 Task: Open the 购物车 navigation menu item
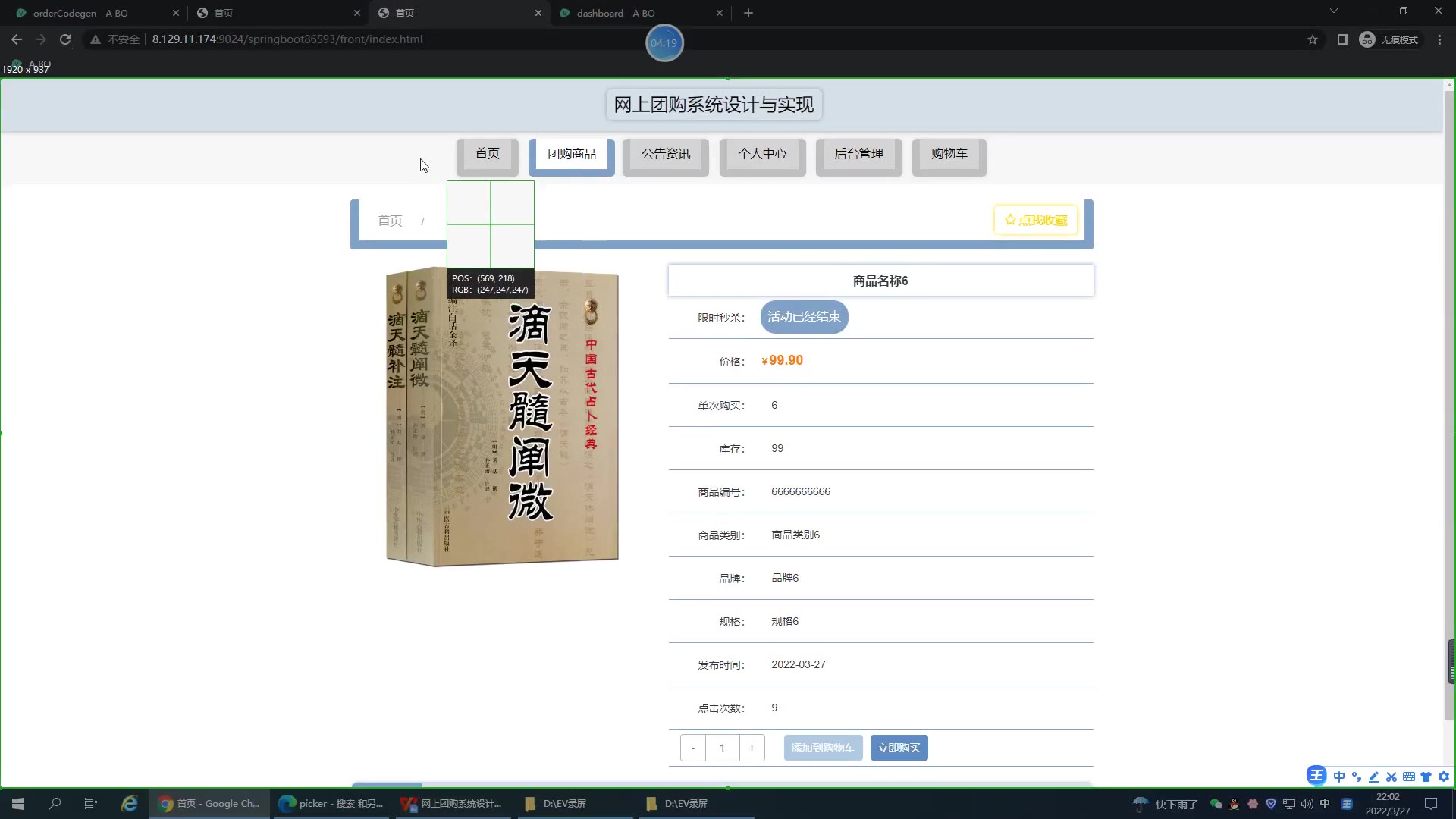[949, 154]
